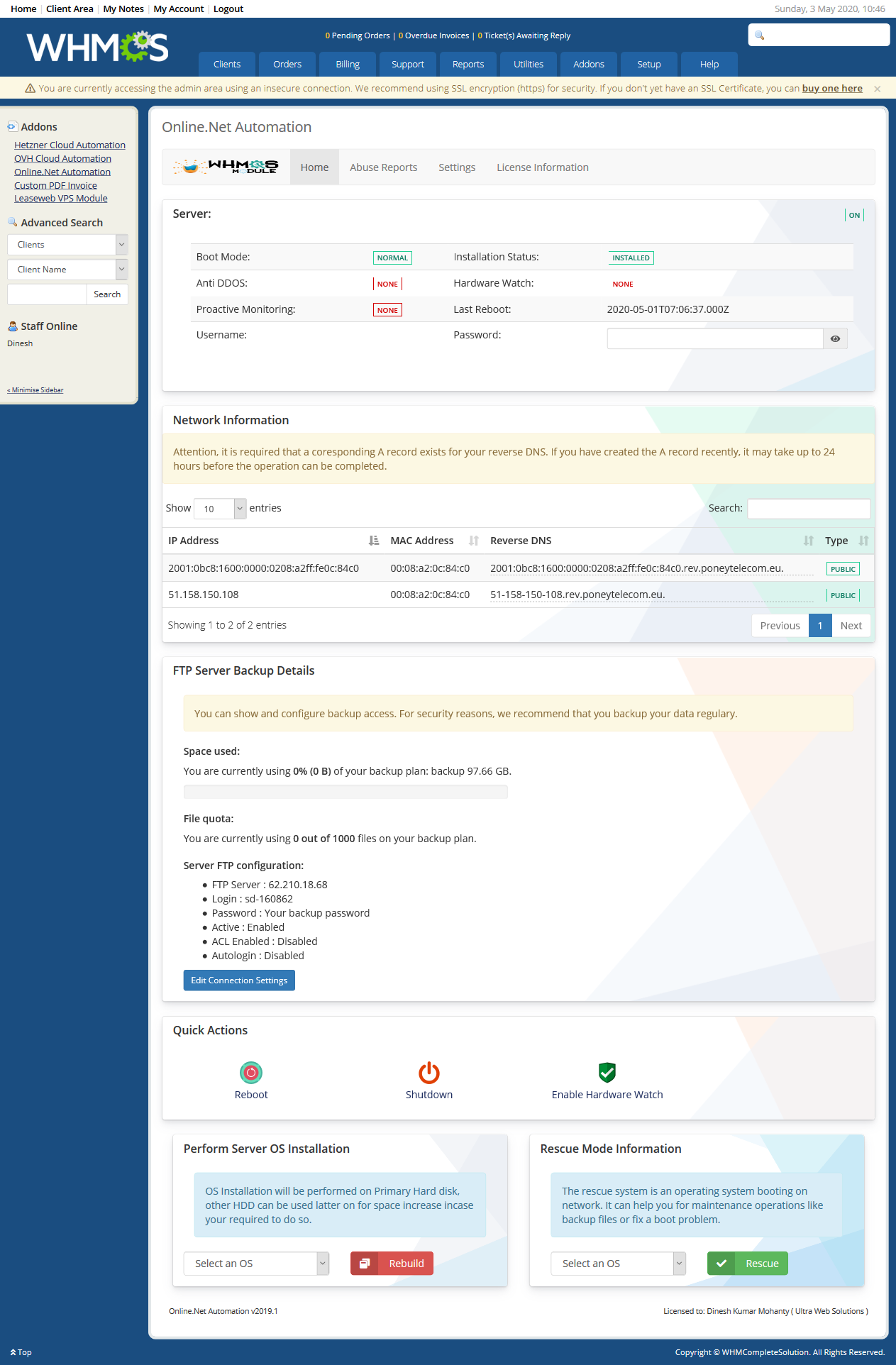Open the Clients search type dropdown
Viewport: 896px width, 1365px height.
coord(67,245)
